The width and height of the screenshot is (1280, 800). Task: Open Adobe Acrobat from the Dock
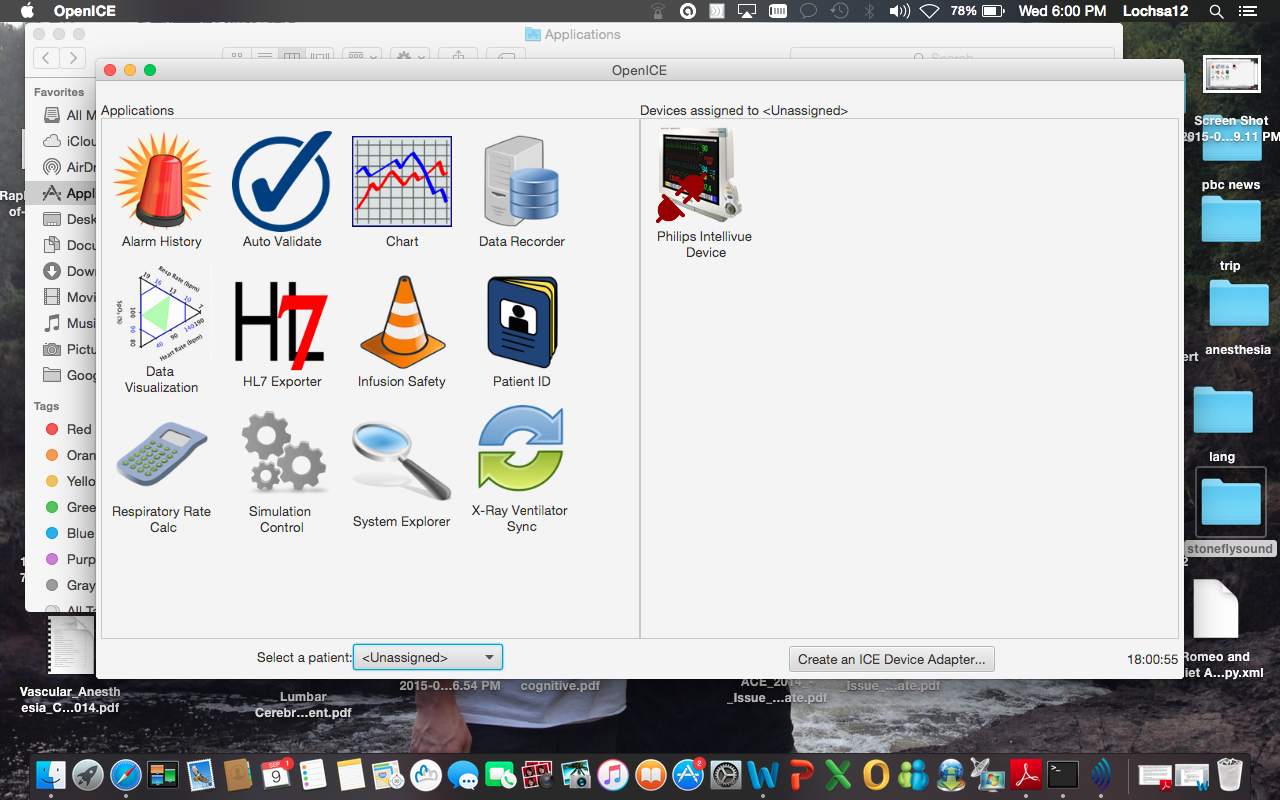click(1026, 775)
